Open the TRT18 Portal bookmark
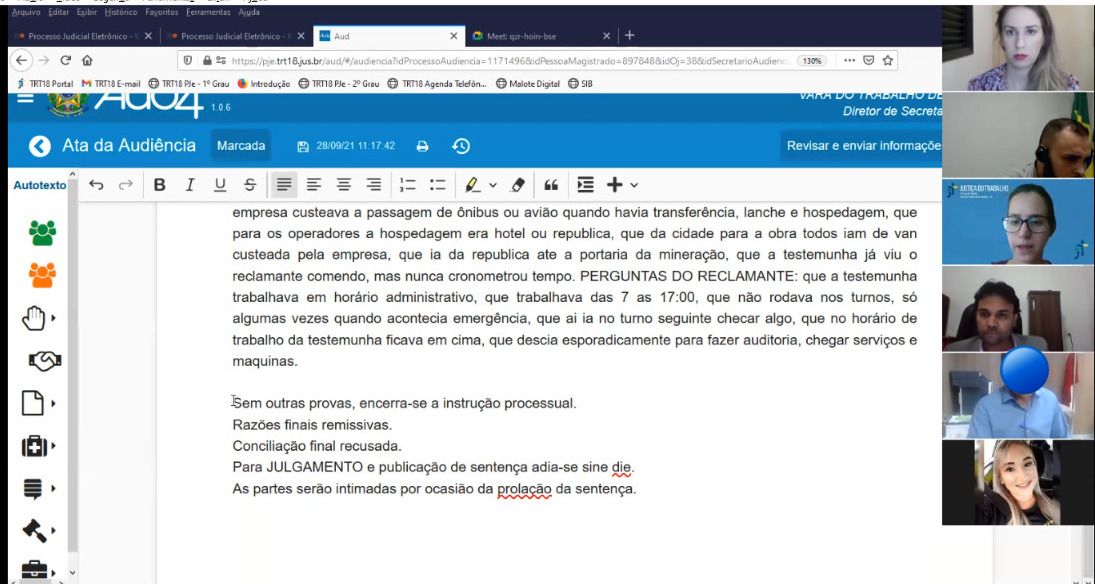This screenshot has width=1095, height=584. 45,84
